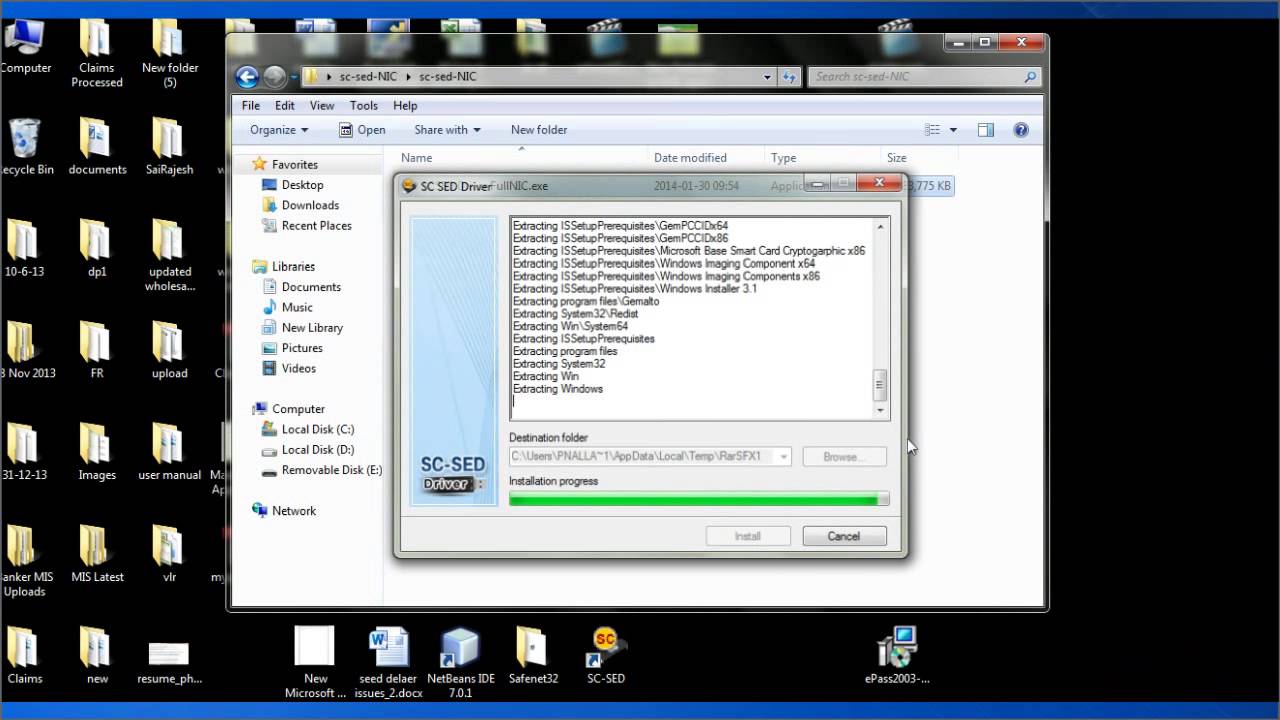Open the resume_ph... file on desktop

click(x=169, y=662)
